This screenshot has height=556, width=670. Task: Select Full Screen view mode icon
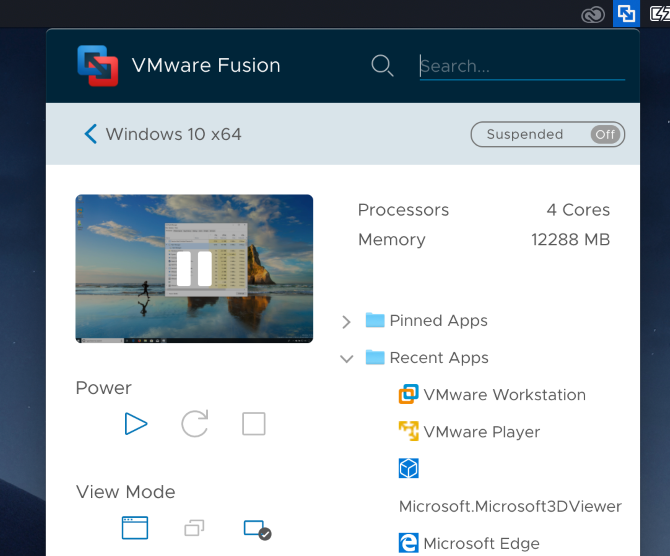tap(257, 529)
